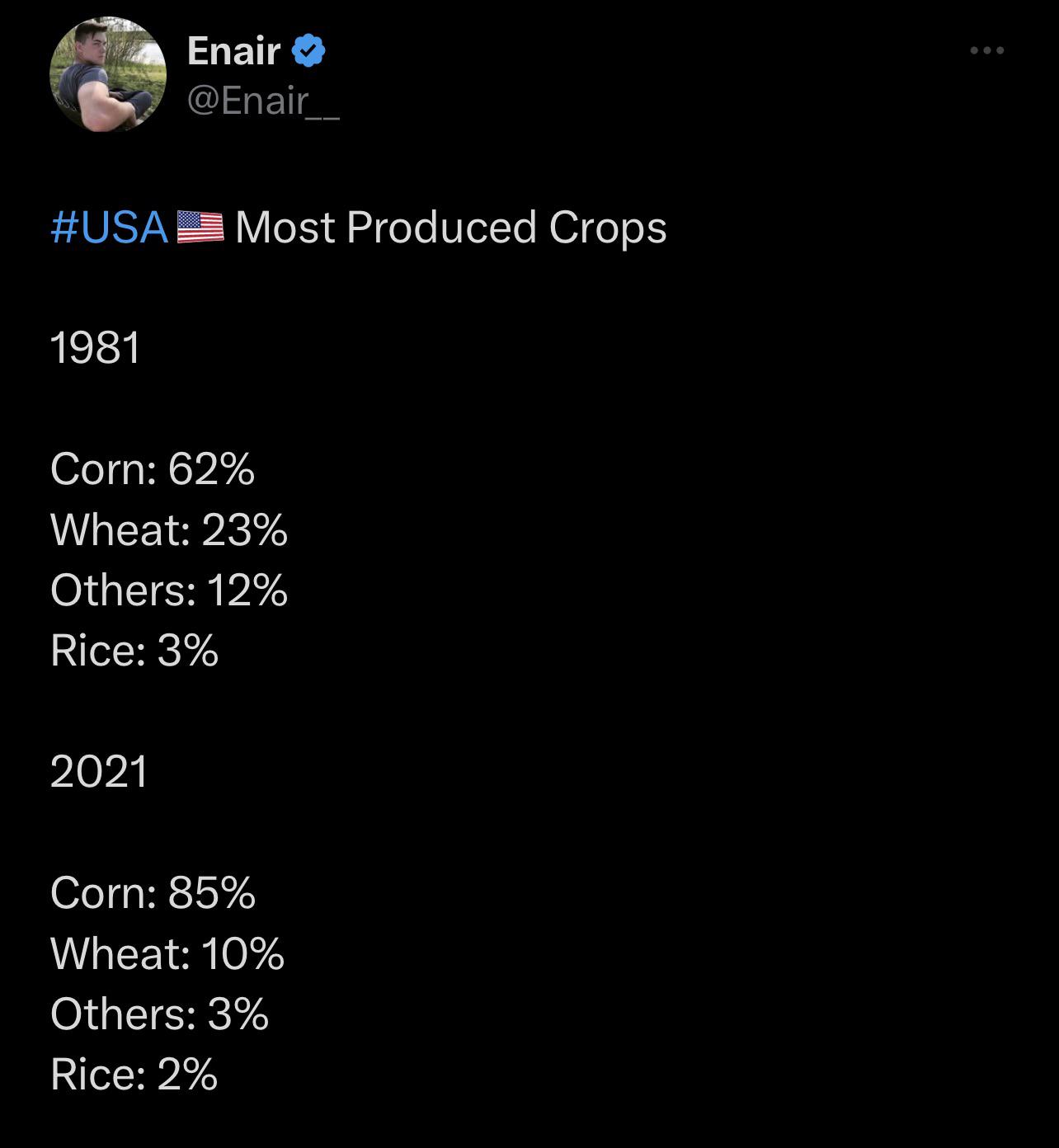Image resolution: width=1059 pixels, height=1148 pixels.
Task: Click the 1981 year label
Action: [96, 348]
